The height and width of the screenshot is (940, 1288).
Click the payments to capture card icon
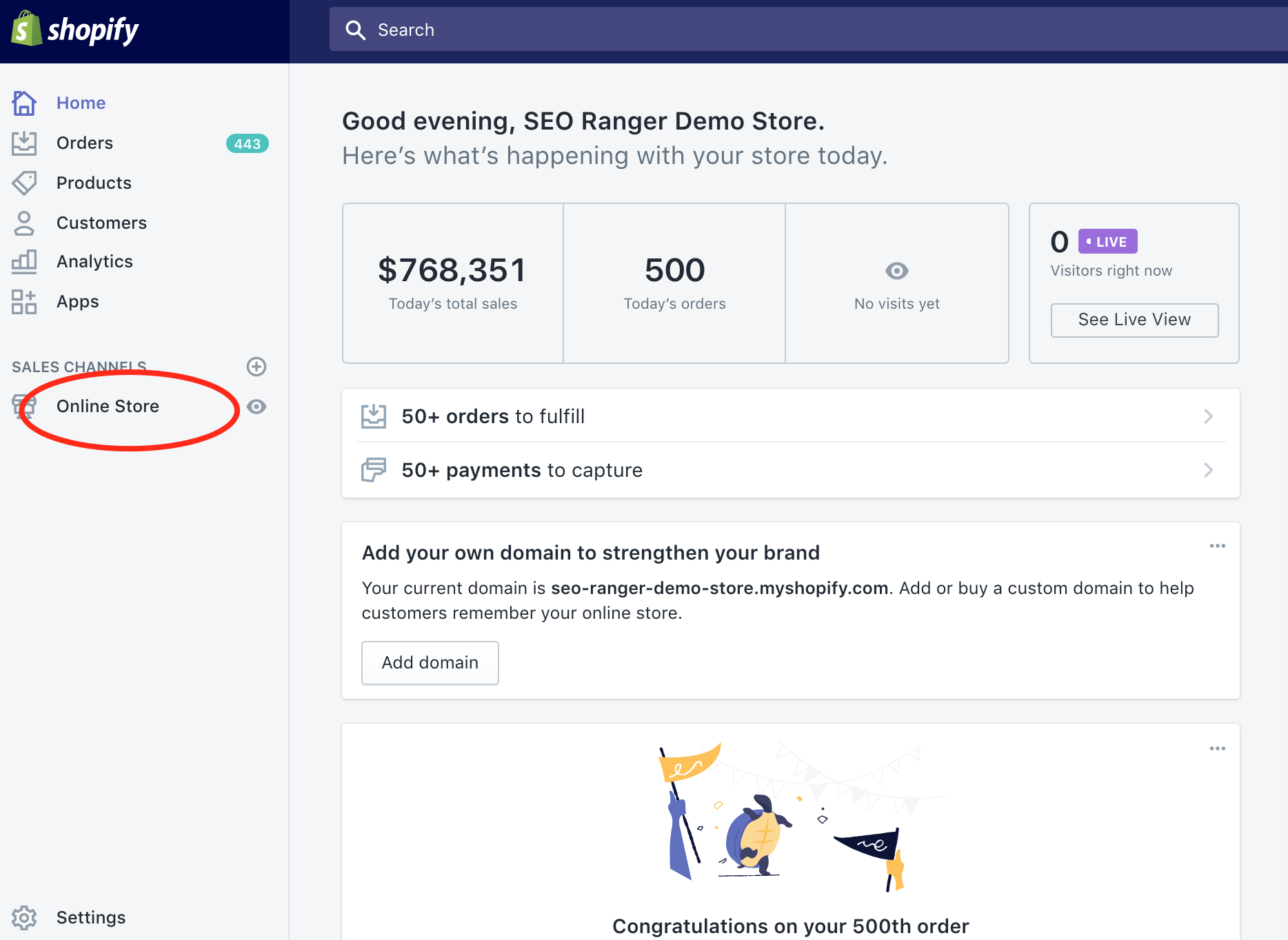[x=374, y=470]
